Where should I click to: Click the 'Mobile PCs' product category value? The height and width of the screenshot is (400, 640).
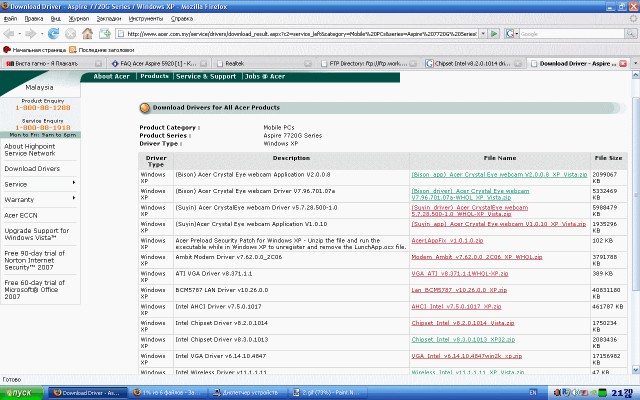click(279, 127)
